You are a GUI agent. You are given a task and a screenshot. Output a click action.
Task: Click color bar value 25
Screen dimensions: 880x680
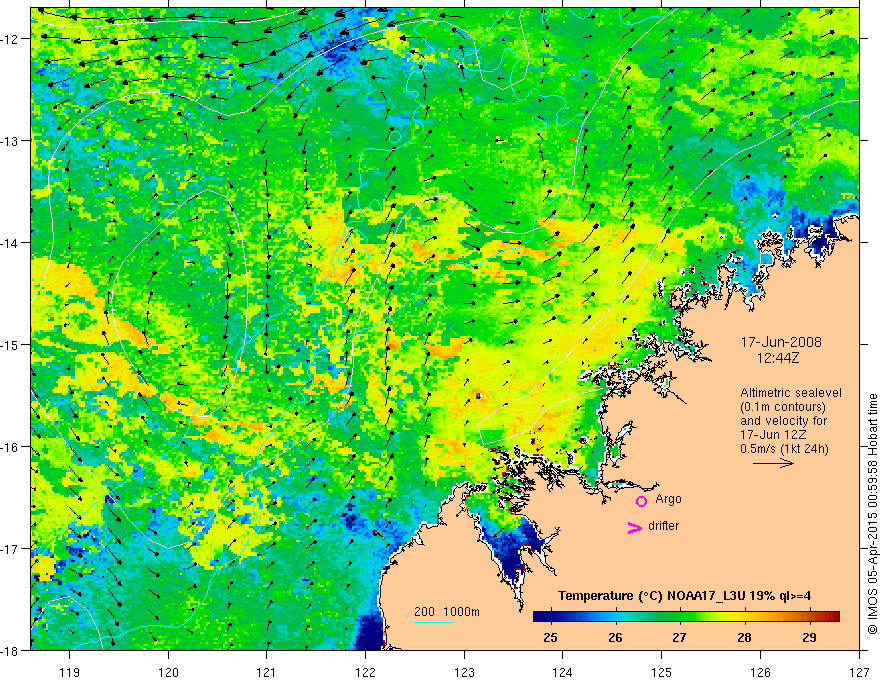pos(551,638)
